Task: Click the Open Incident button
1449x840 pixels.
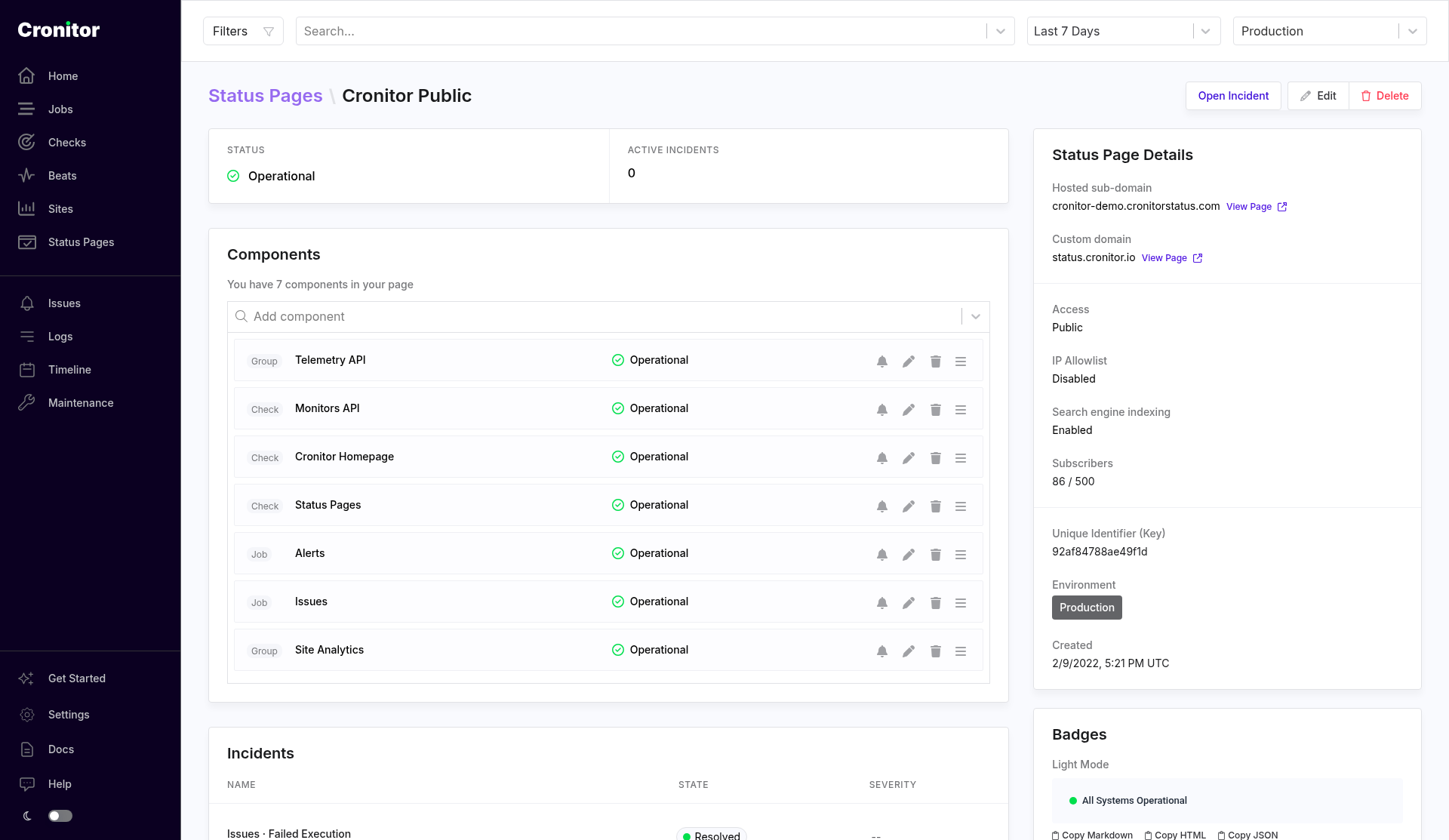Action: point(1233,96)
